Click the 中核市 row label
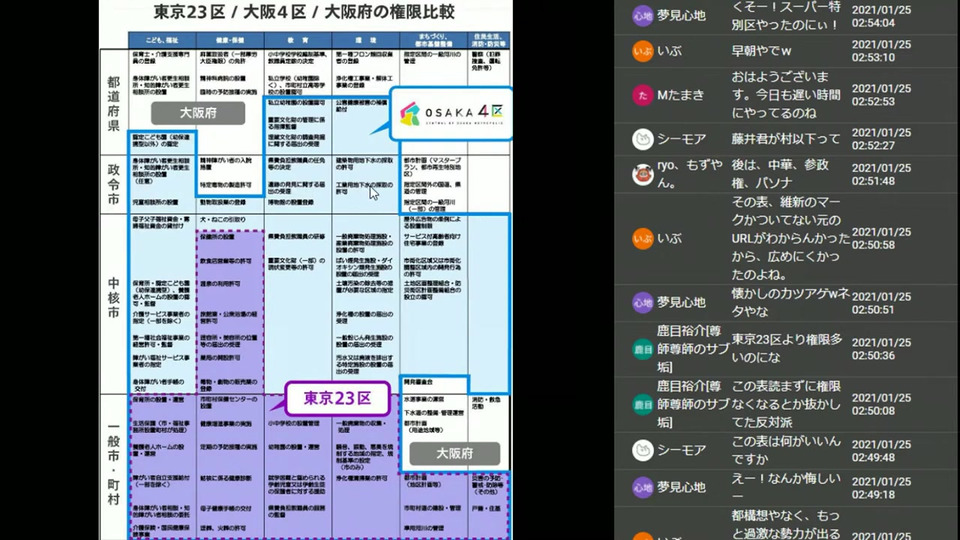This screenshot has width=960, height=540. tap(113, 298)
